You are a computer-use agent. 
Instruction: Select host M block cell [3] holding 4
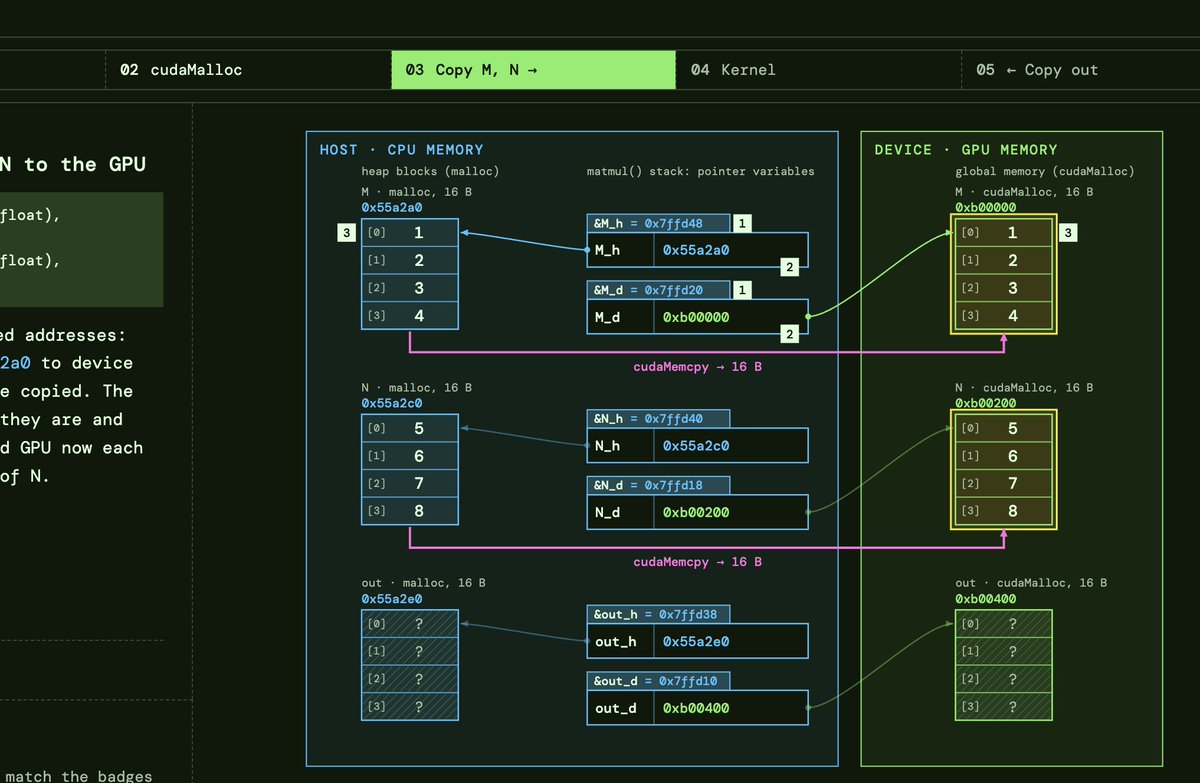click(x=410, y=316)
